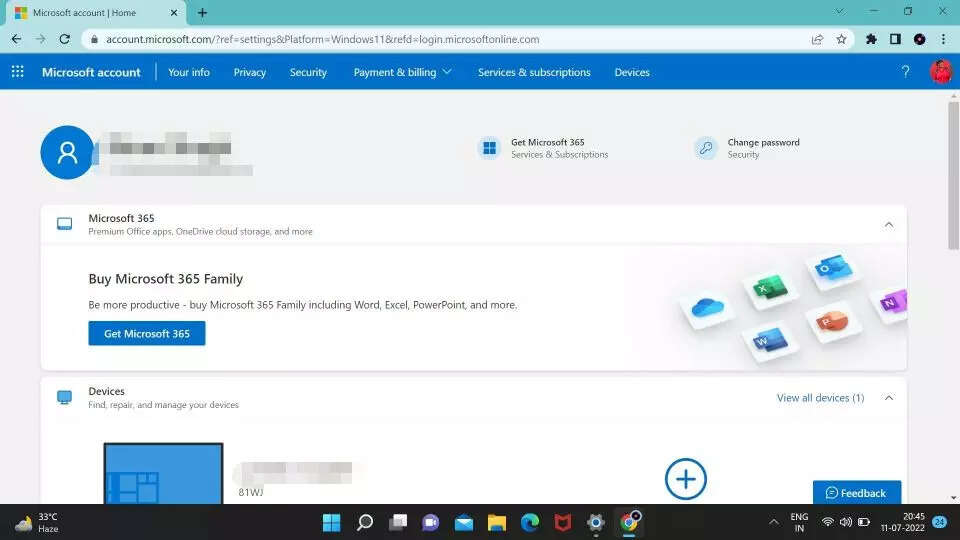Click the user avatar profile circle
The width and height of the screenshot is (960, 540).
point(67,152)
